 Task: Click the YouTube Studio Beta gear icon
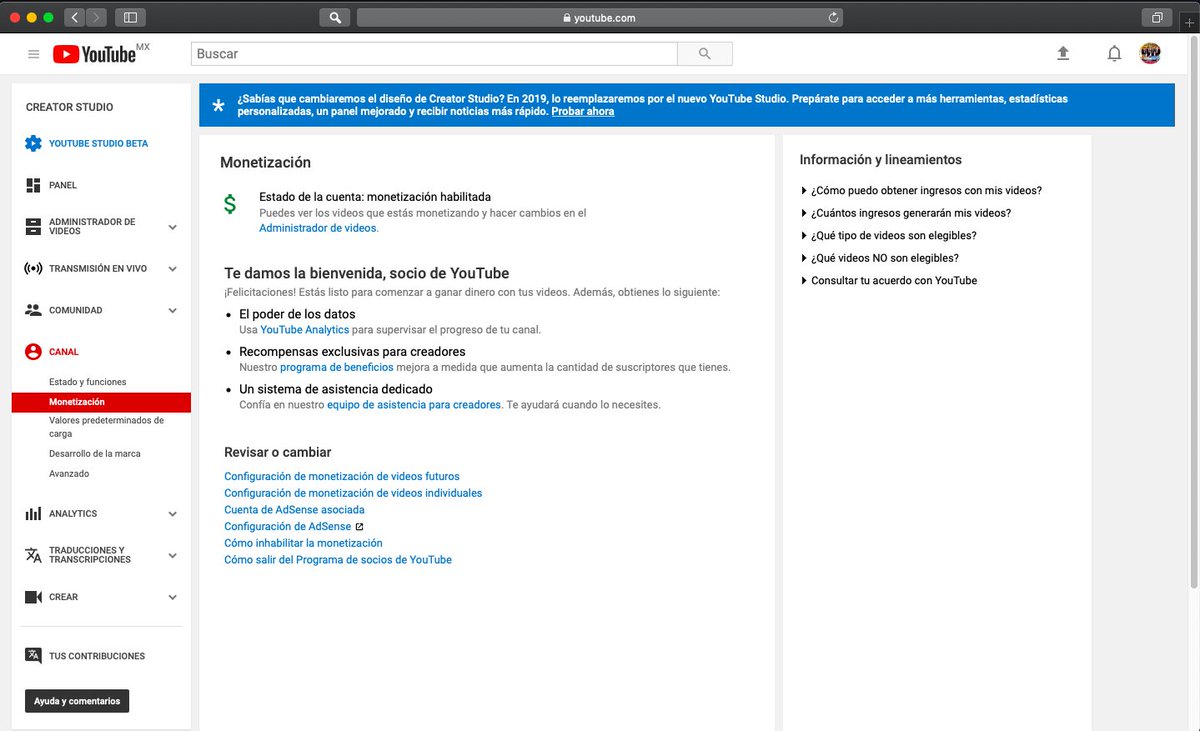33,143
